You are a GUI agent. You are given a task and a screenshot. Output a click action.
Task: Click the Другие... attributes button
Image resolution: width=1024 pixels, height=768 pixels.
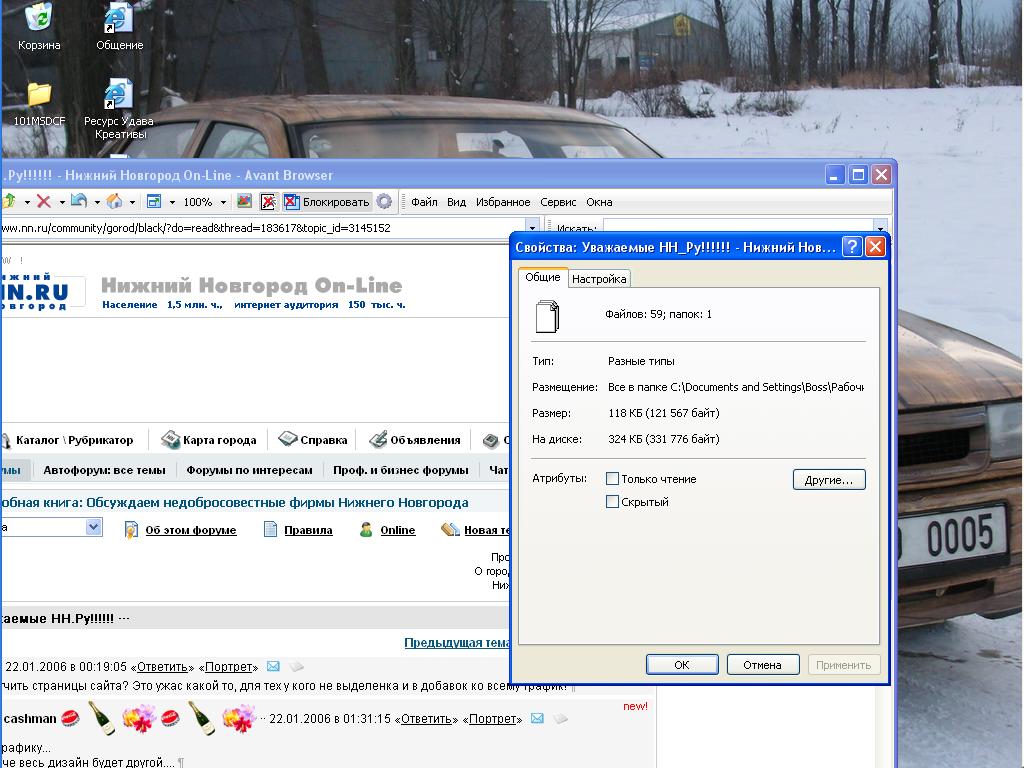[829, 480]
